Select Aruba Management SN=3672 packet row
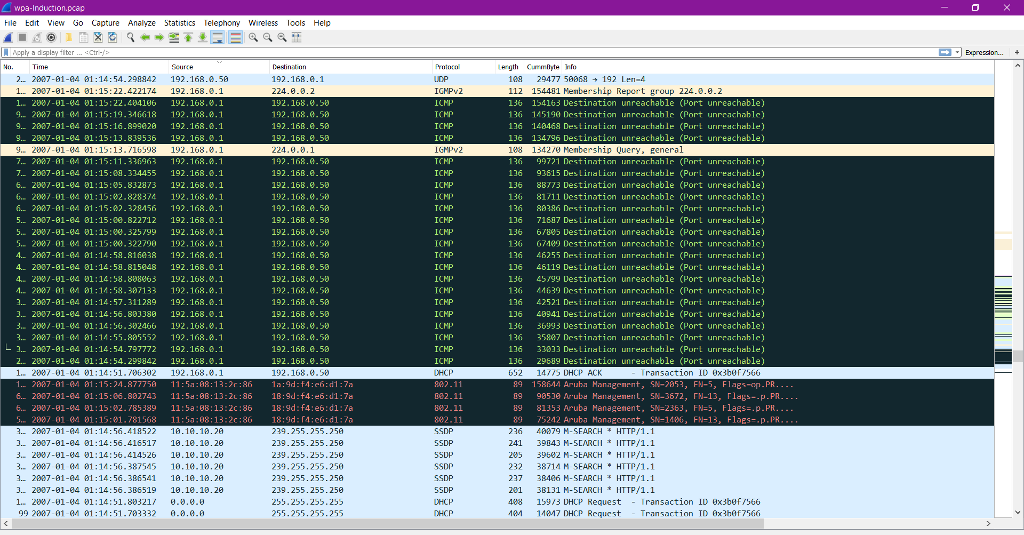The width and height of the screenshot is (1024, 535). pos(497,397)
